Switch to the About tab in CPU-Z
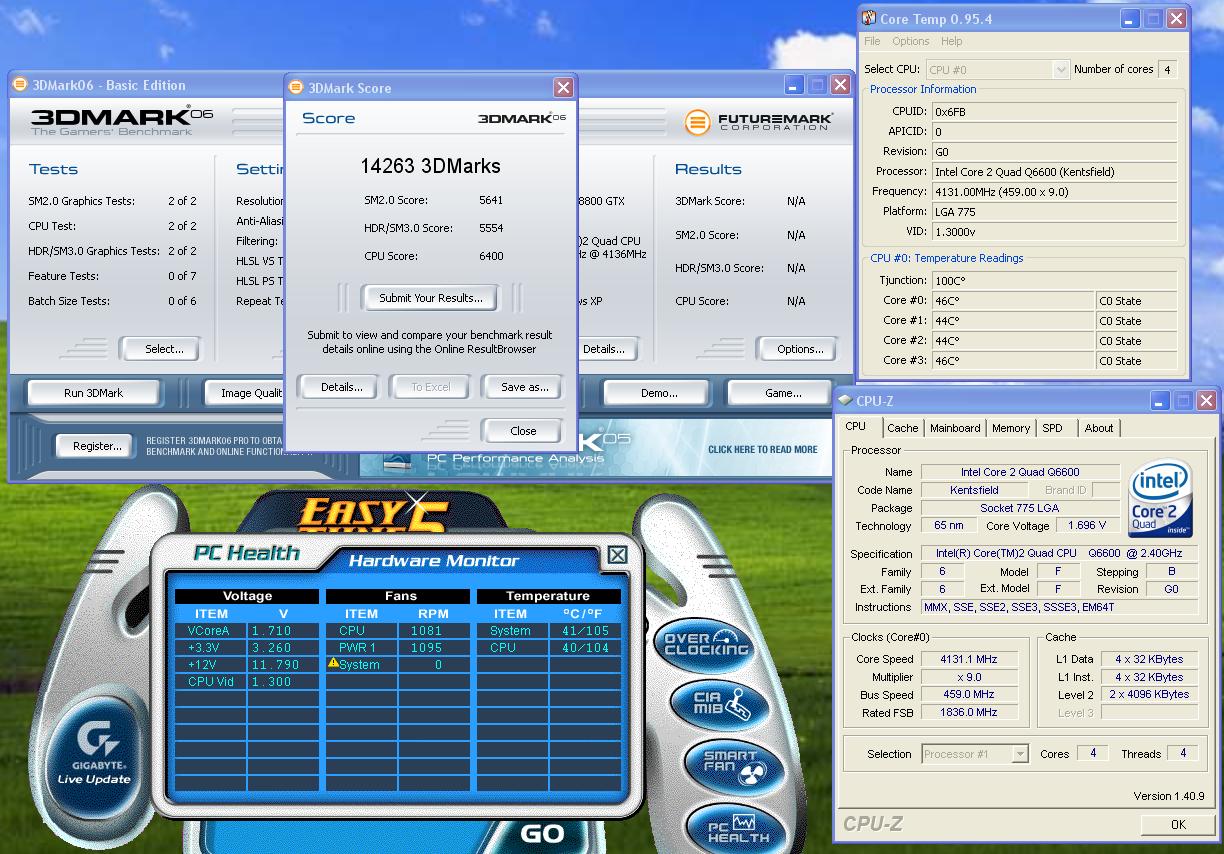Image resolution: width=1224 pixels, height=854 pixels. click(x=1099, y=428)
